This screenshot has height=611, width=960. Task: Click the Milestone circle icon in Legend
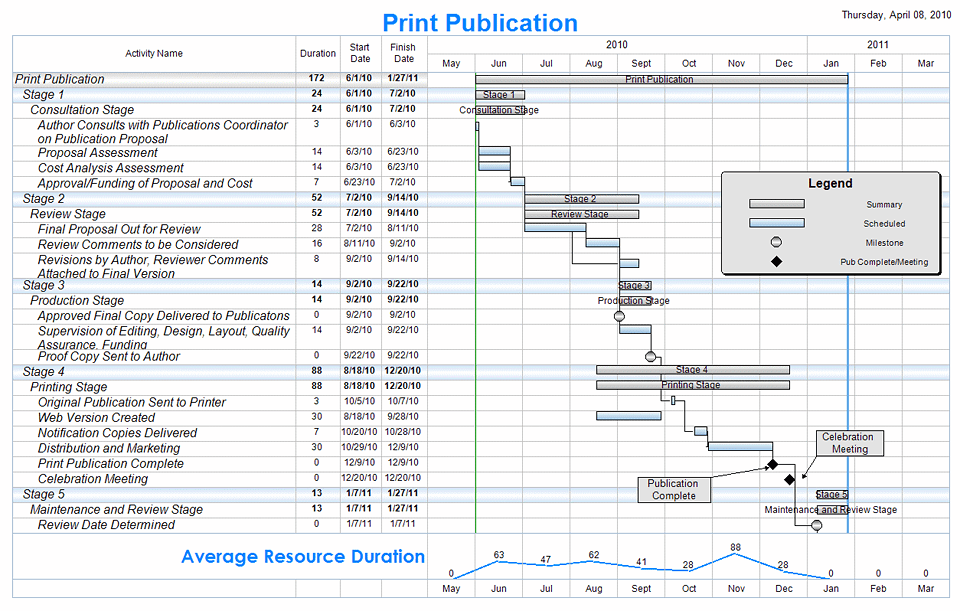(x=775, y=242)
